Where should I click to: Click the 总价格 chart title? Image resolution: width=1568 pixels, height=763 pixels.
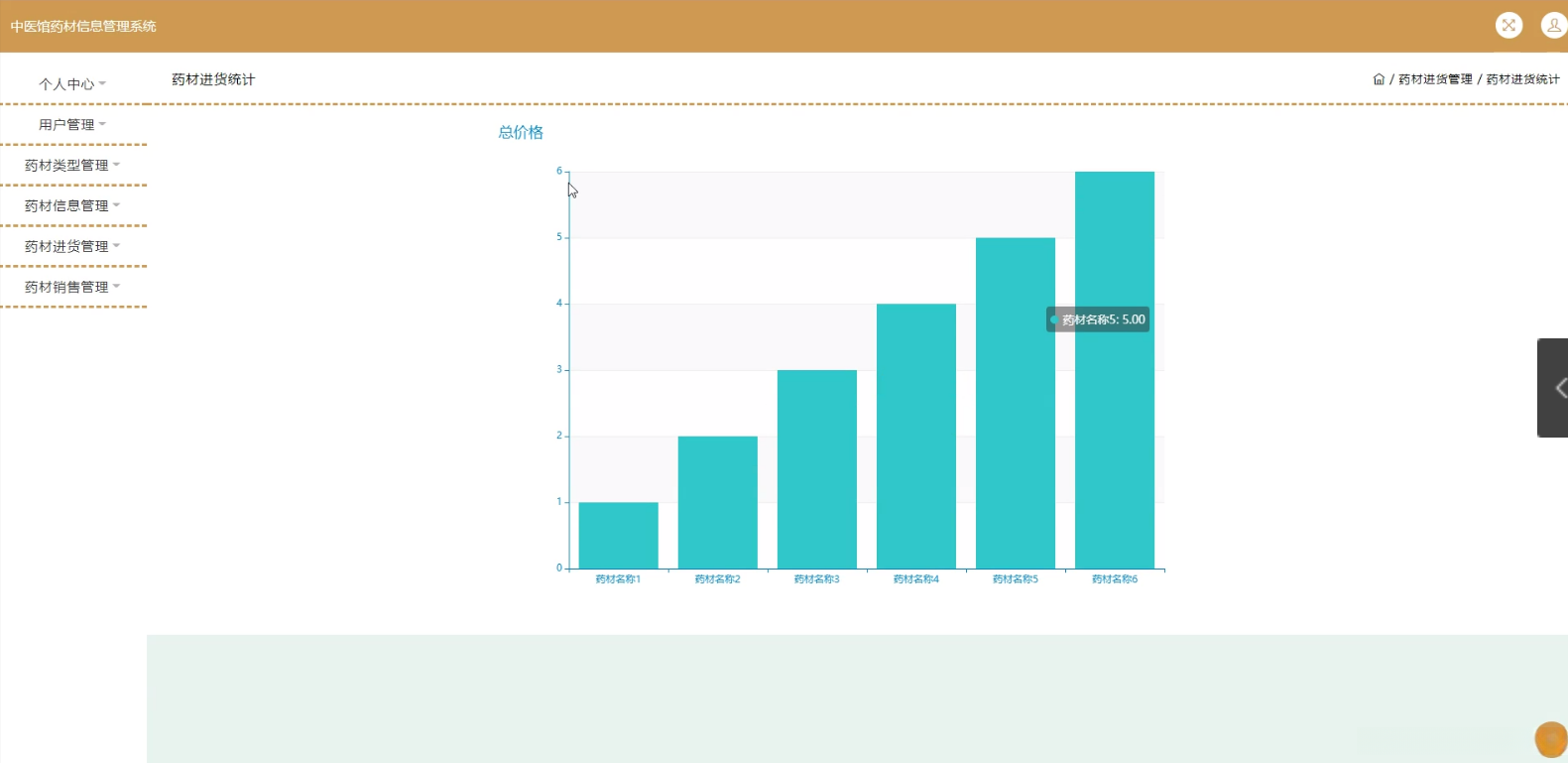point(521,133)
